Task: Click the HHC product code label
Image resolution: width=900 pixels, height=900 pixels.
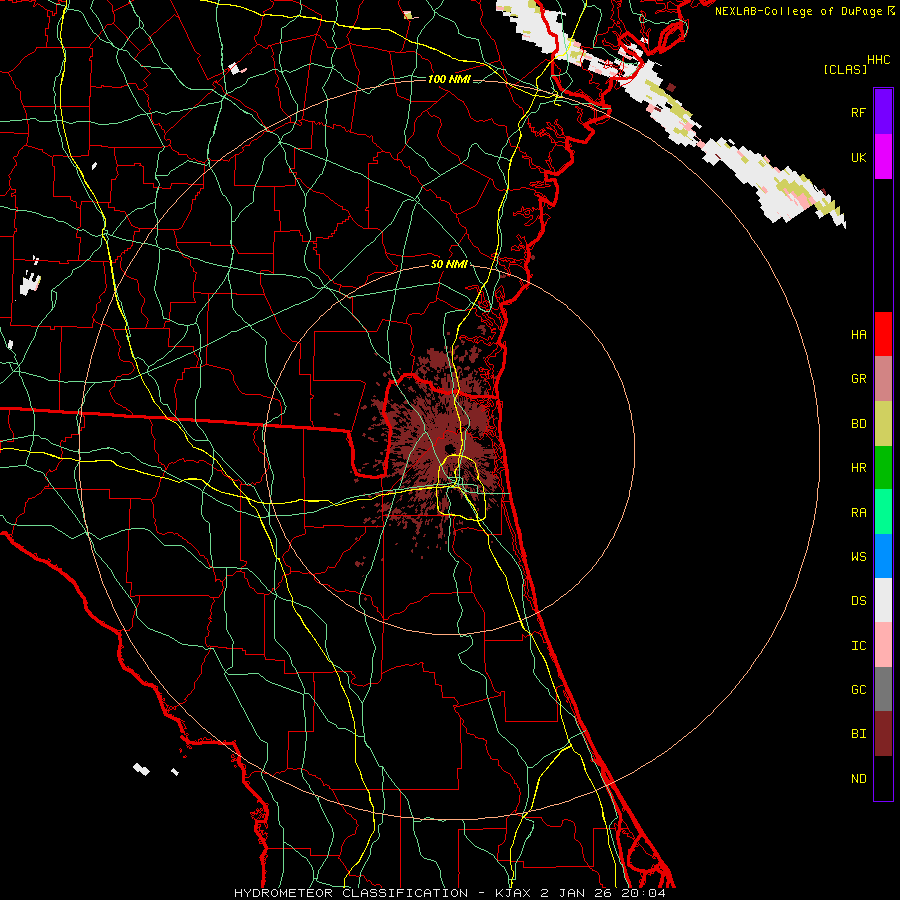Action: click(x=879, y=60)
